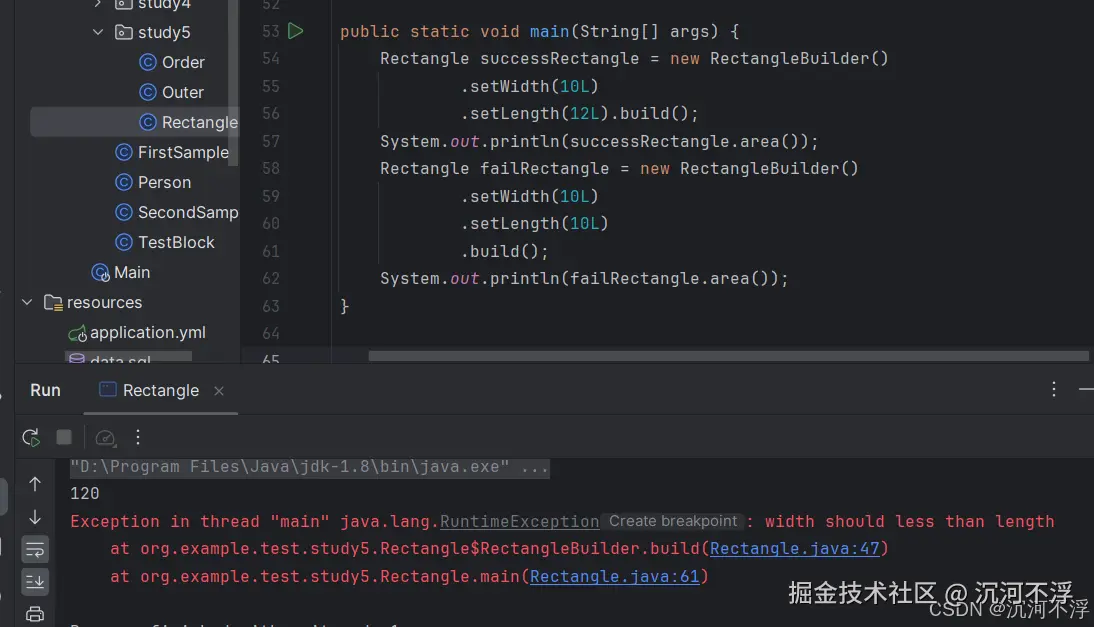Open the FirstSample class
1094x627 pixels.
point(172,152)
